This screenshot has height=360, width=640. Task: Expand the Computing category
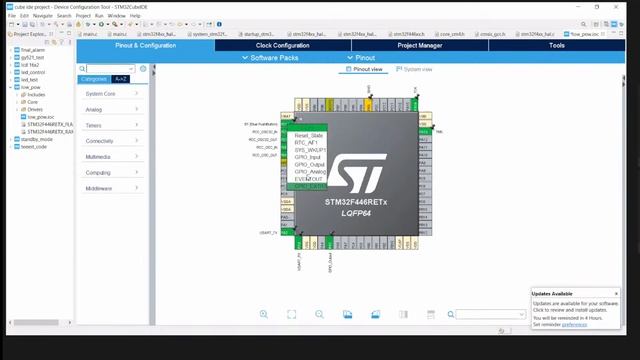[112, 173]
